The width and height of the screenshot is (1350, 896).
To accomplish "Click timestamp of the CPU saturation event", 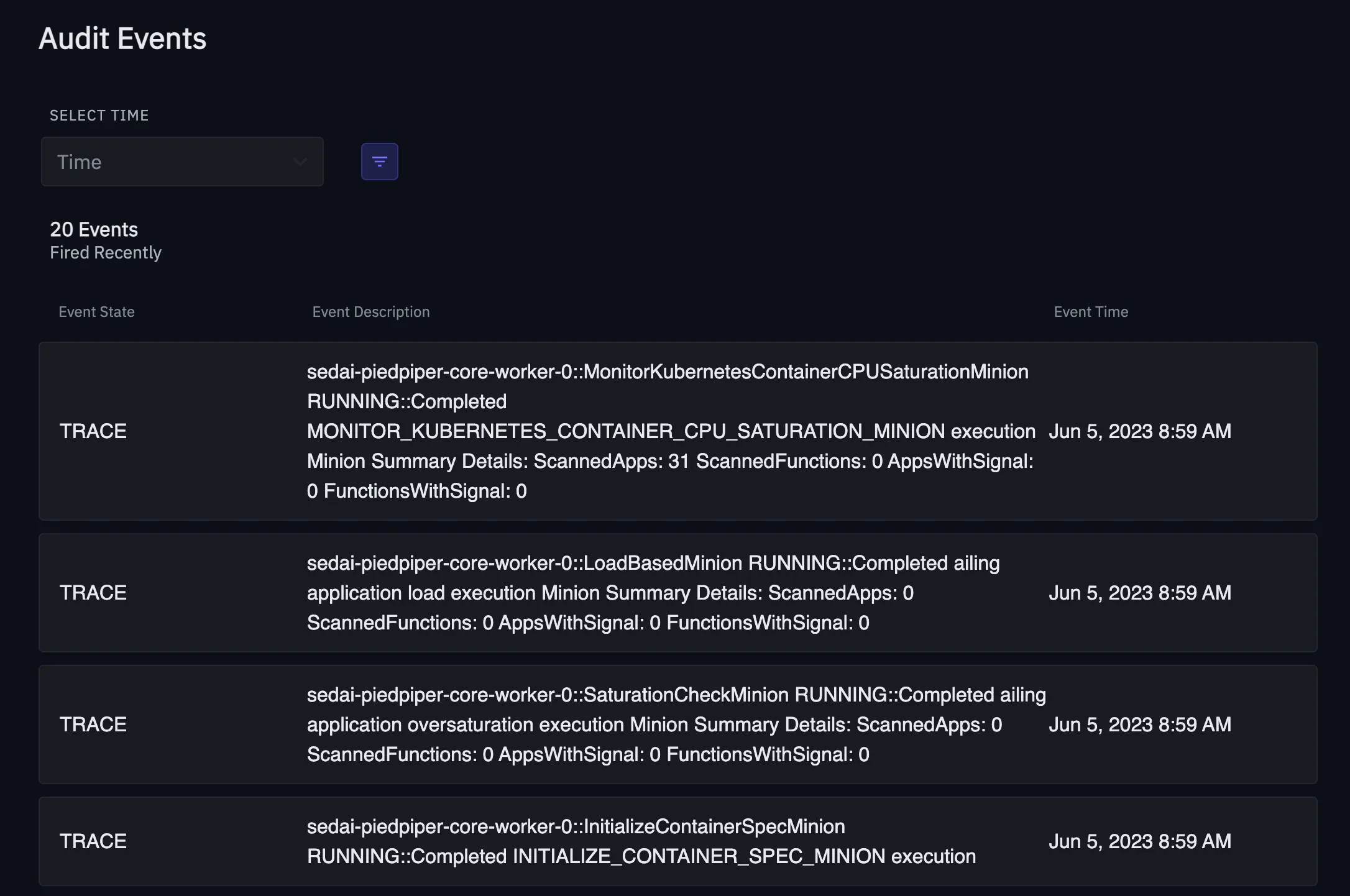I will (x=1139, y=431).
